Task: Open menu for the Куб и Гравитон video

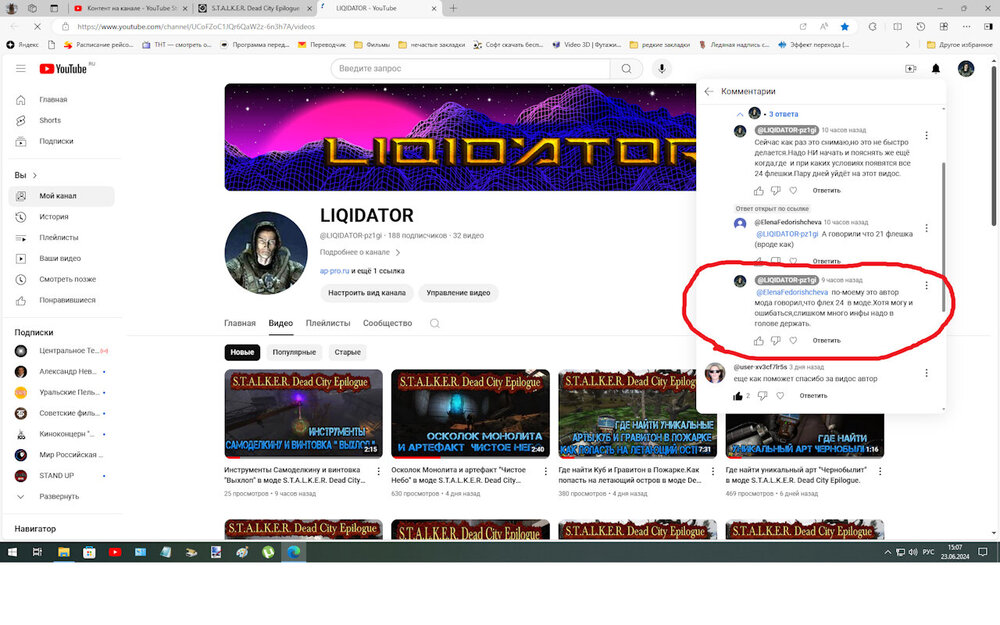Action: tap(712, 471)
